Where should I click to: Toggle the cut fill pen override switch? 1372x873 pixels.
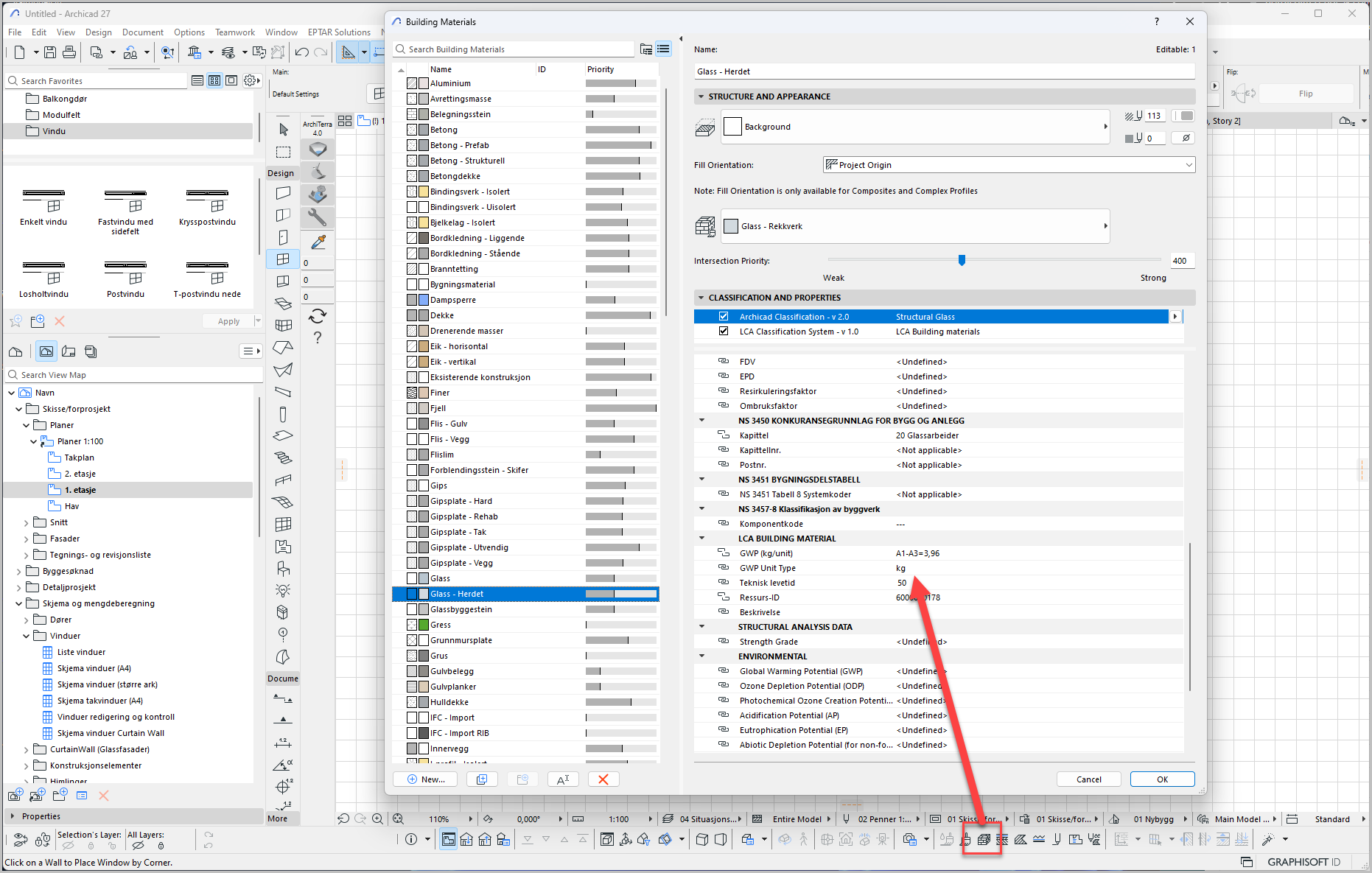[x=1183, y=116]
